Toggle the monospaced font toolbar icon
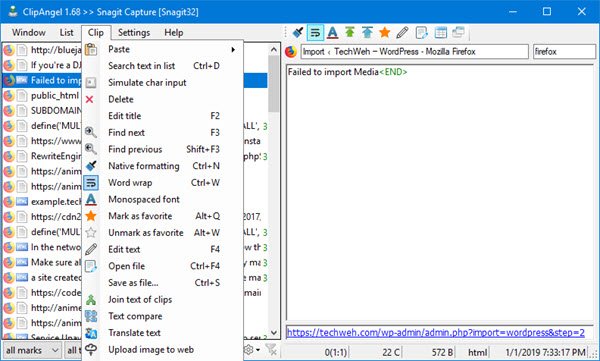The width and height of the screenshot is (600, 361). tap(333, 33)
